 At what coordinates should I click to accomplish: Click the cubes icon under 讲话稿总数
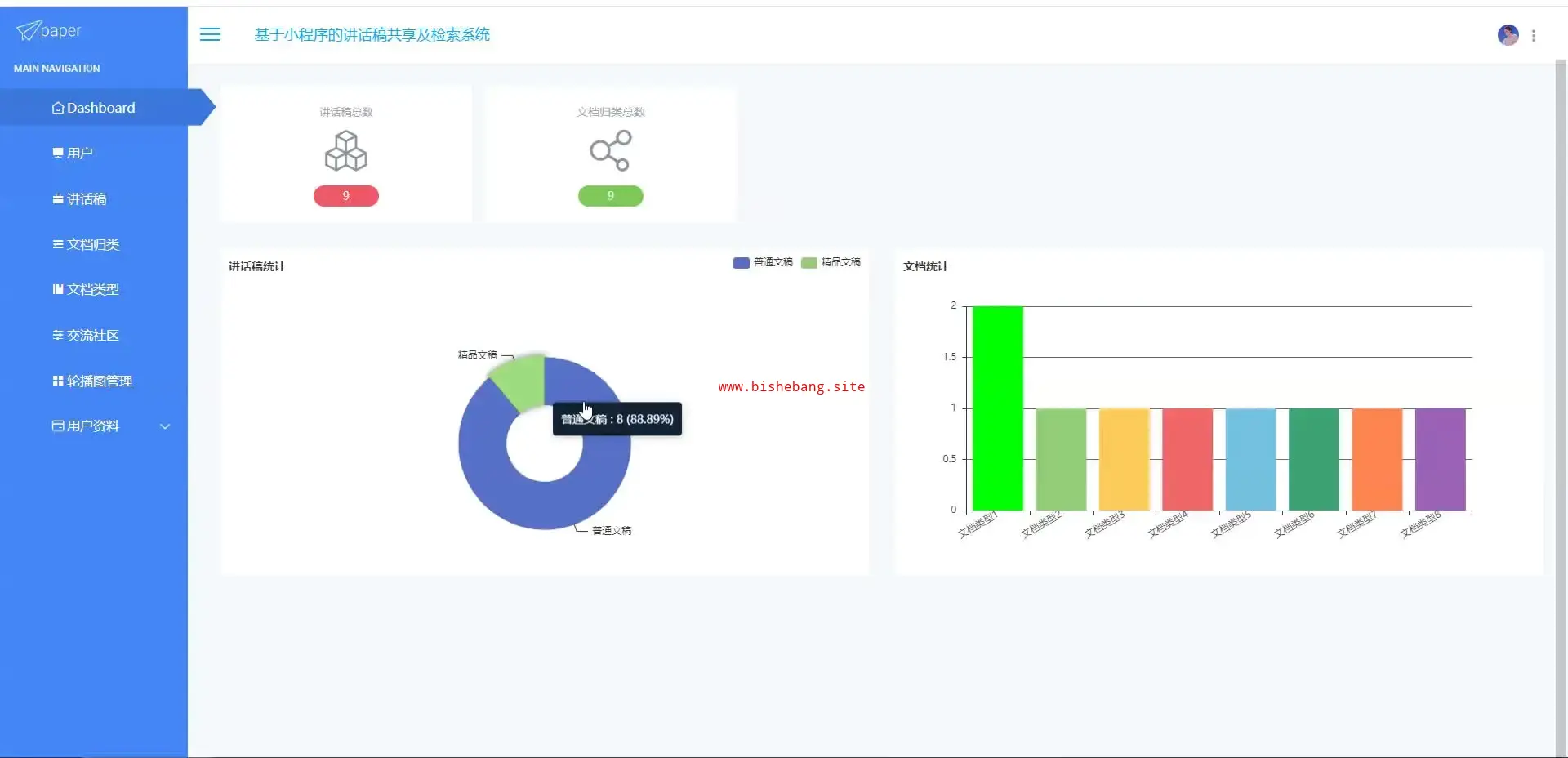point(346,151)
